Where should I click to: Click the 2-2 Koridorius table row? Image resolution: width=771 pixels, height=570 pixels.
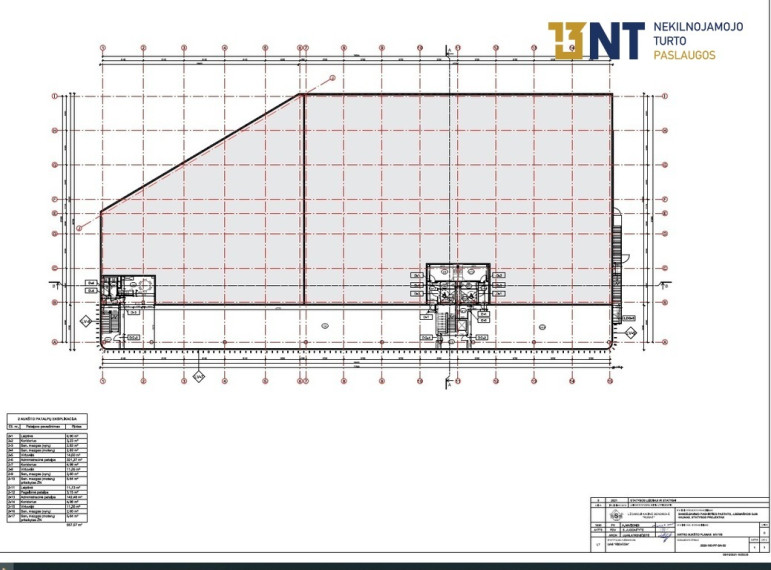[x=47, y=441]
